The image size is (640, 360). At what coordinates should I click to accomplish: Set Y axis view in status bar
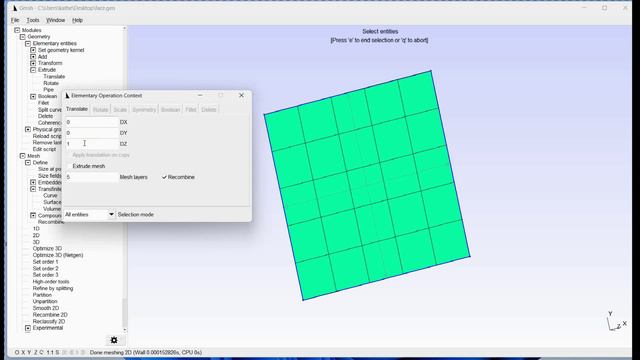pos(29,352)
